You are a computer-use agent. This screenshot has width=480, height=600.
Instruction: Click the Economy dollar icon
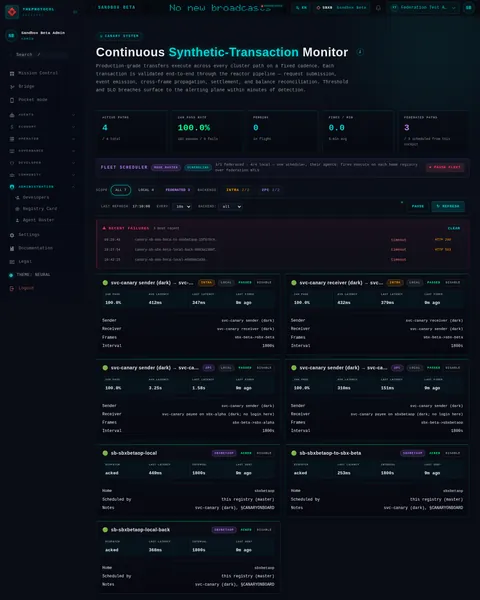click(x=12, y=127)
